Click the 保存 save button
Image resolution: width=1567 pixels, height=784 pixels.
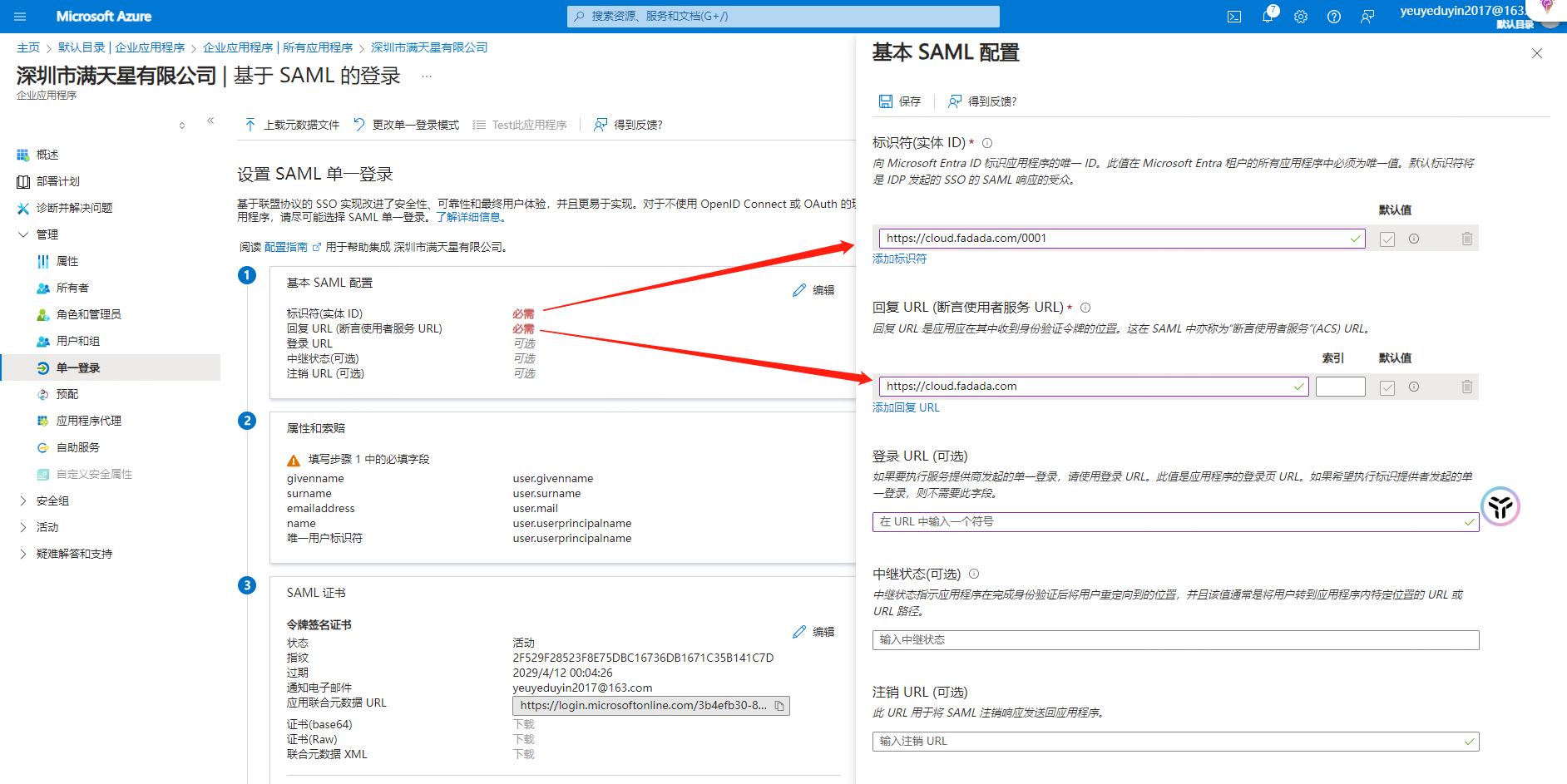[x=900, y=101]
